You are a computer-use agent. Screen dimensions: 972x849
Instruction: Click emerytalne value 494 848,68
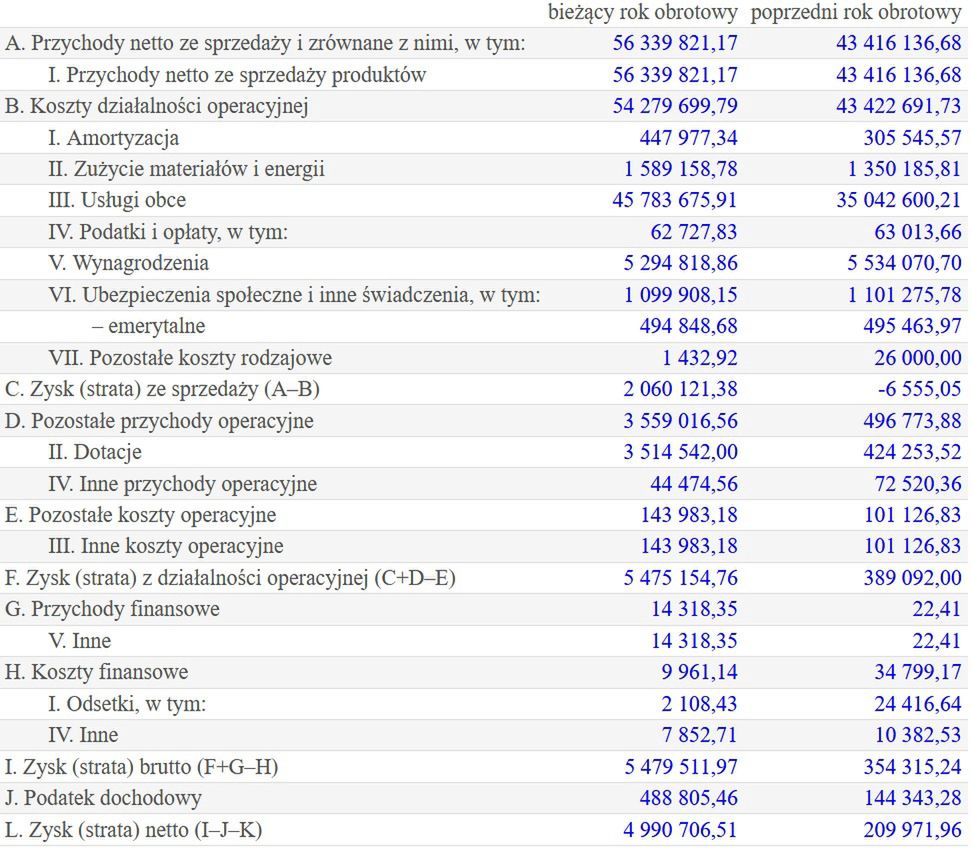(689, 326)
